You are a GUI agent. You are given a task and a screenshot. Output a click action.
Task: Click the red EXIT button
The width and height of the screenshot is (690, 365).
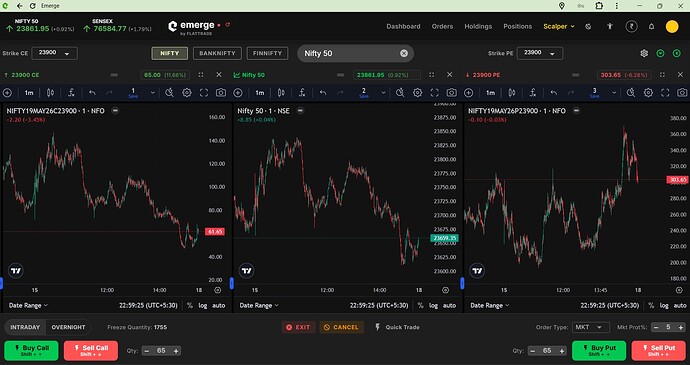(x=298, y=327)
